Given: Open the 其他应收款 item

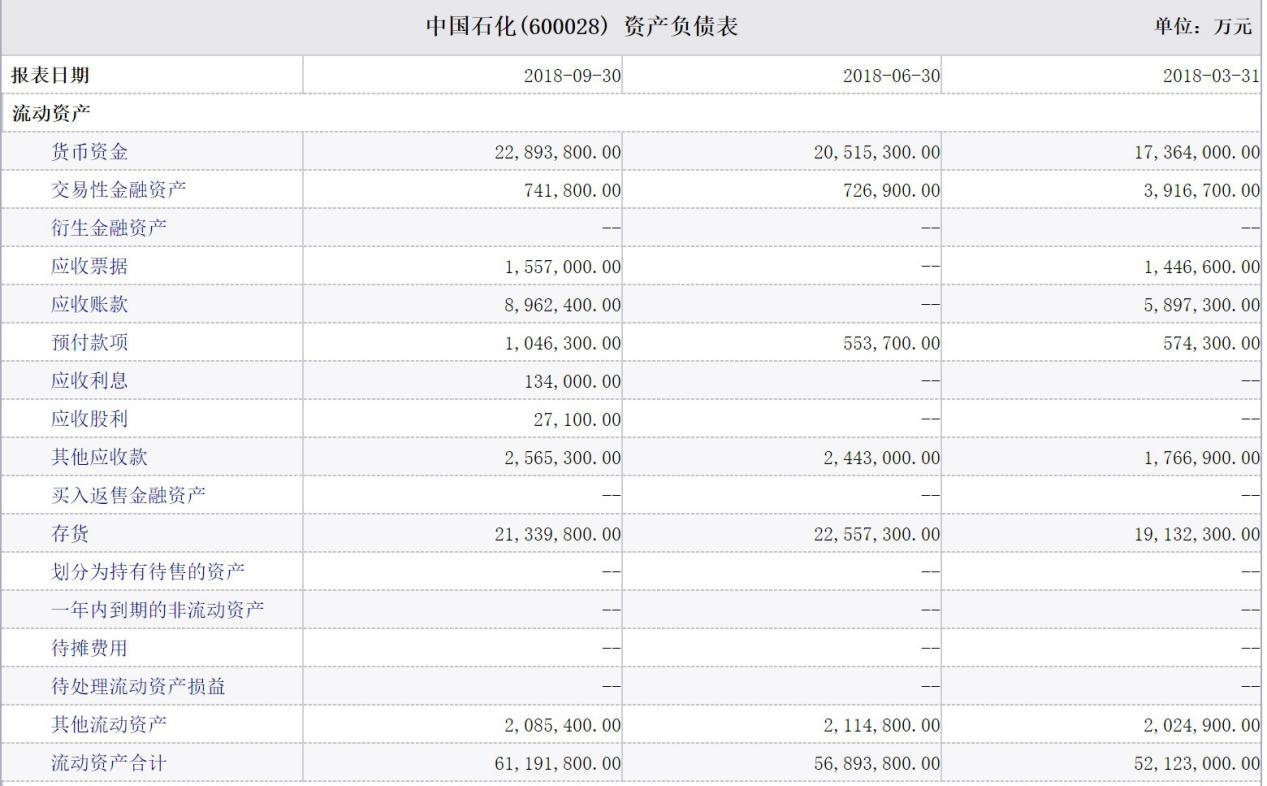Looking at the screenshot, I should point(99,457).
